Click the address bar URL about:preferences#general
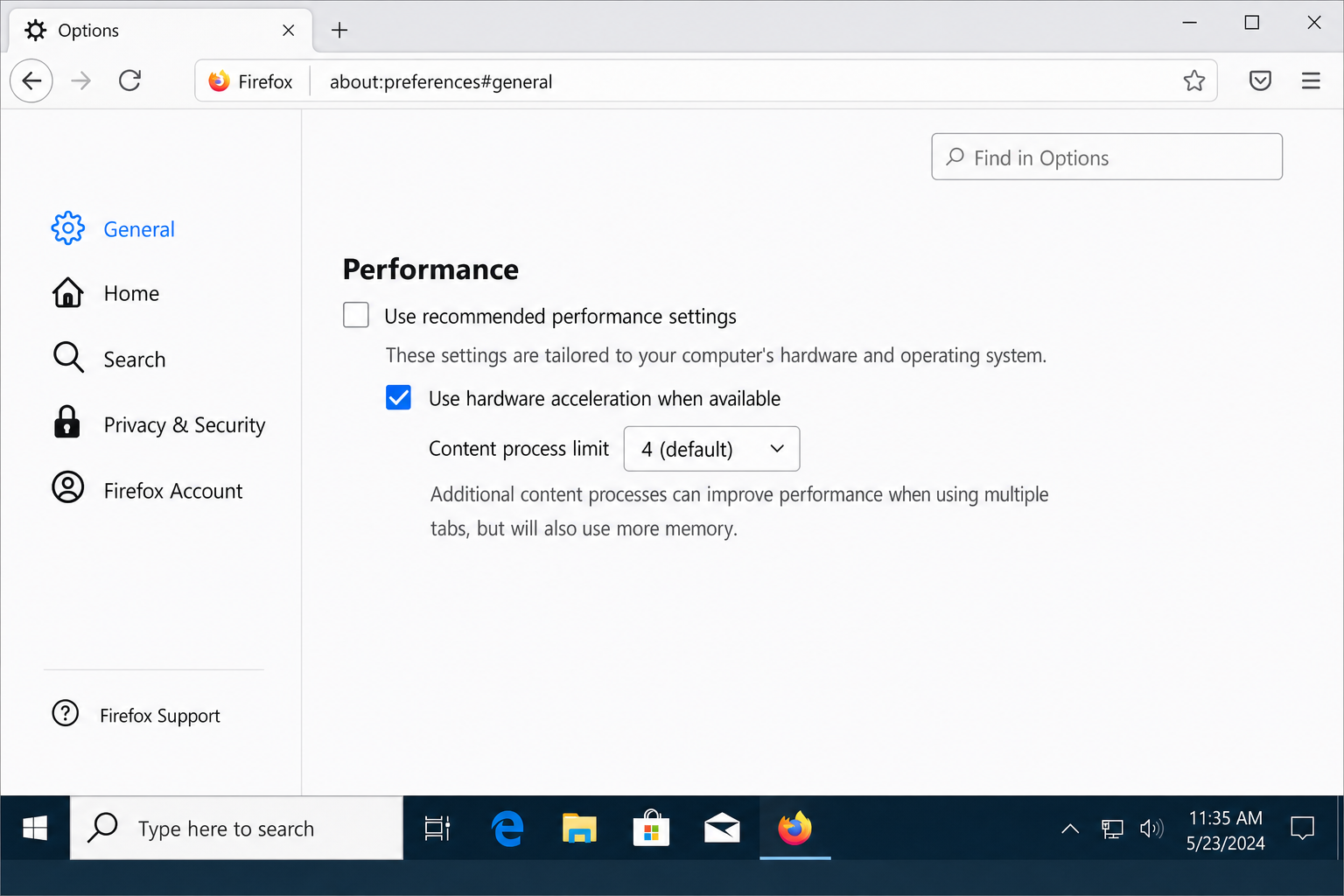This screenshot has width=1344, height=896. [441, 81]
